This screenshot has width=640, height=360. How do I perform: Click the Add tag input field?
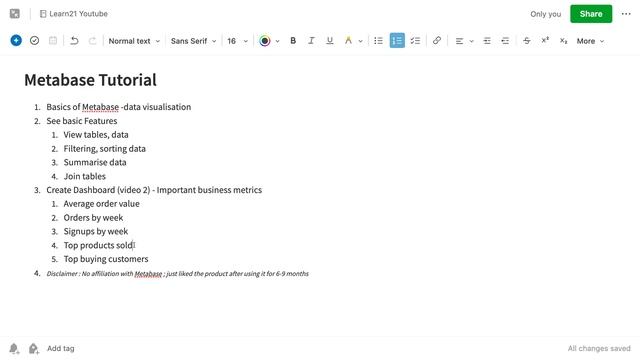point(60,349)
